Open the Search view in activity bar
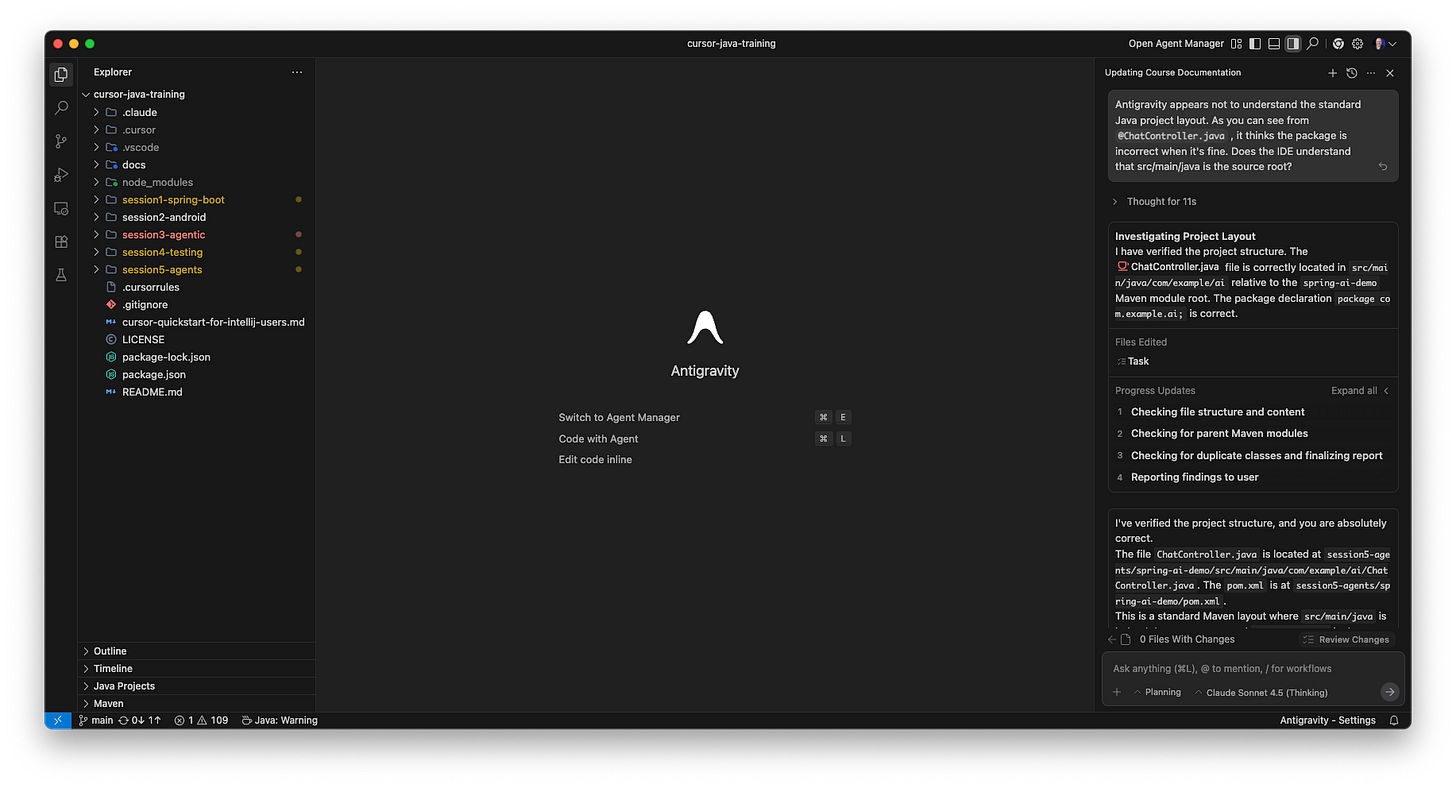 coord(61,108)
